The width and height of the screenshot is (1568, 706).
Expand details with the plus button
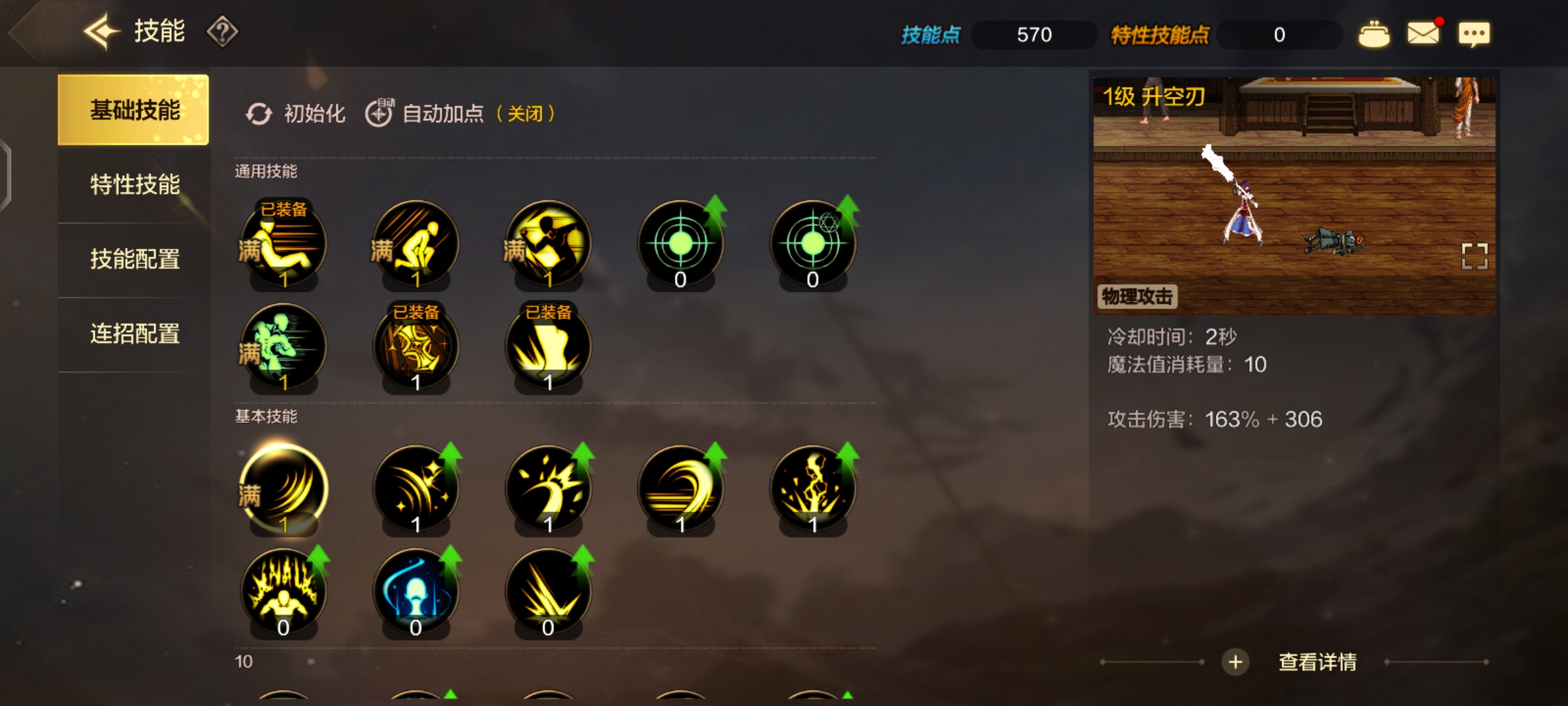1235,662
